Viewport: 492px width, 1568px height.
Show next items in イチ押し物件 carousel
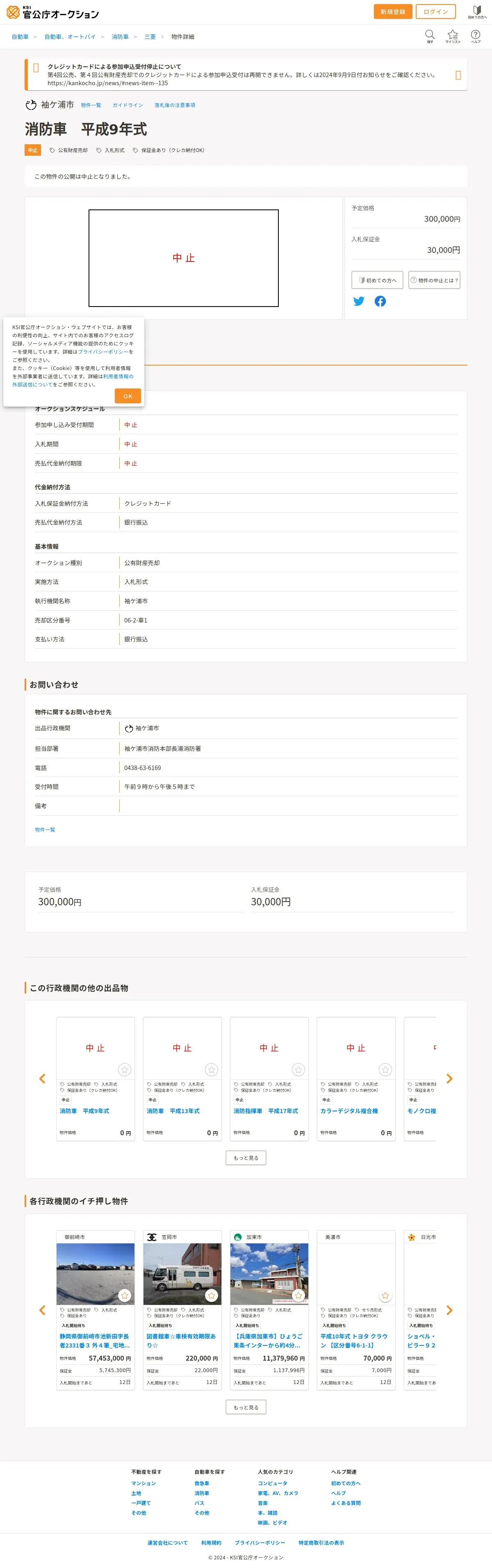click(x=449, y=1310)
